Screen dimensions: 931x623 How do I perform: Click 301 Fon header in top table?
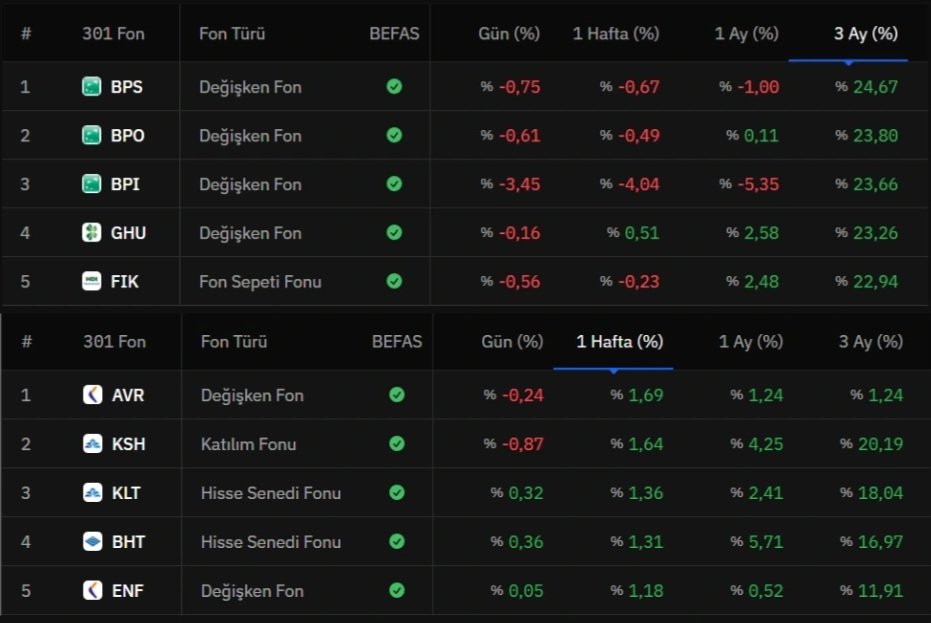click(113, 34)
